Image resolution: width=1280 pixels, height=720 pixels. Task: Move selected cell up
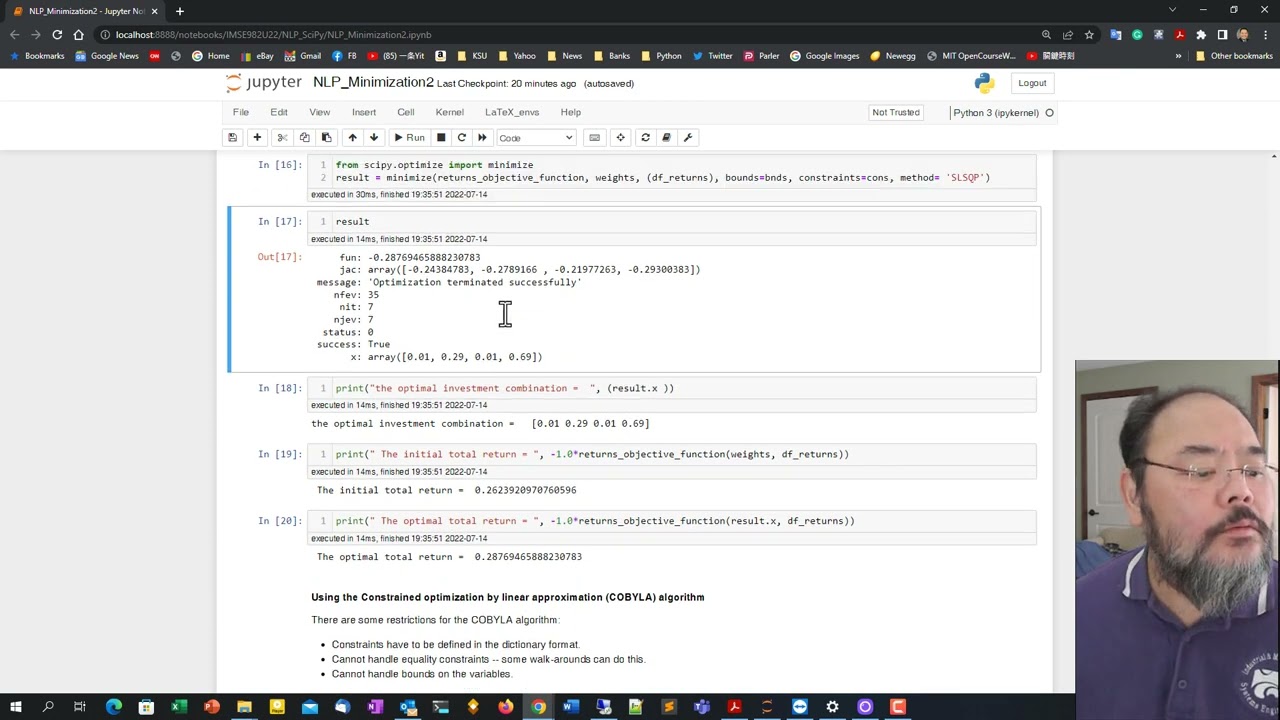(352, 138)
